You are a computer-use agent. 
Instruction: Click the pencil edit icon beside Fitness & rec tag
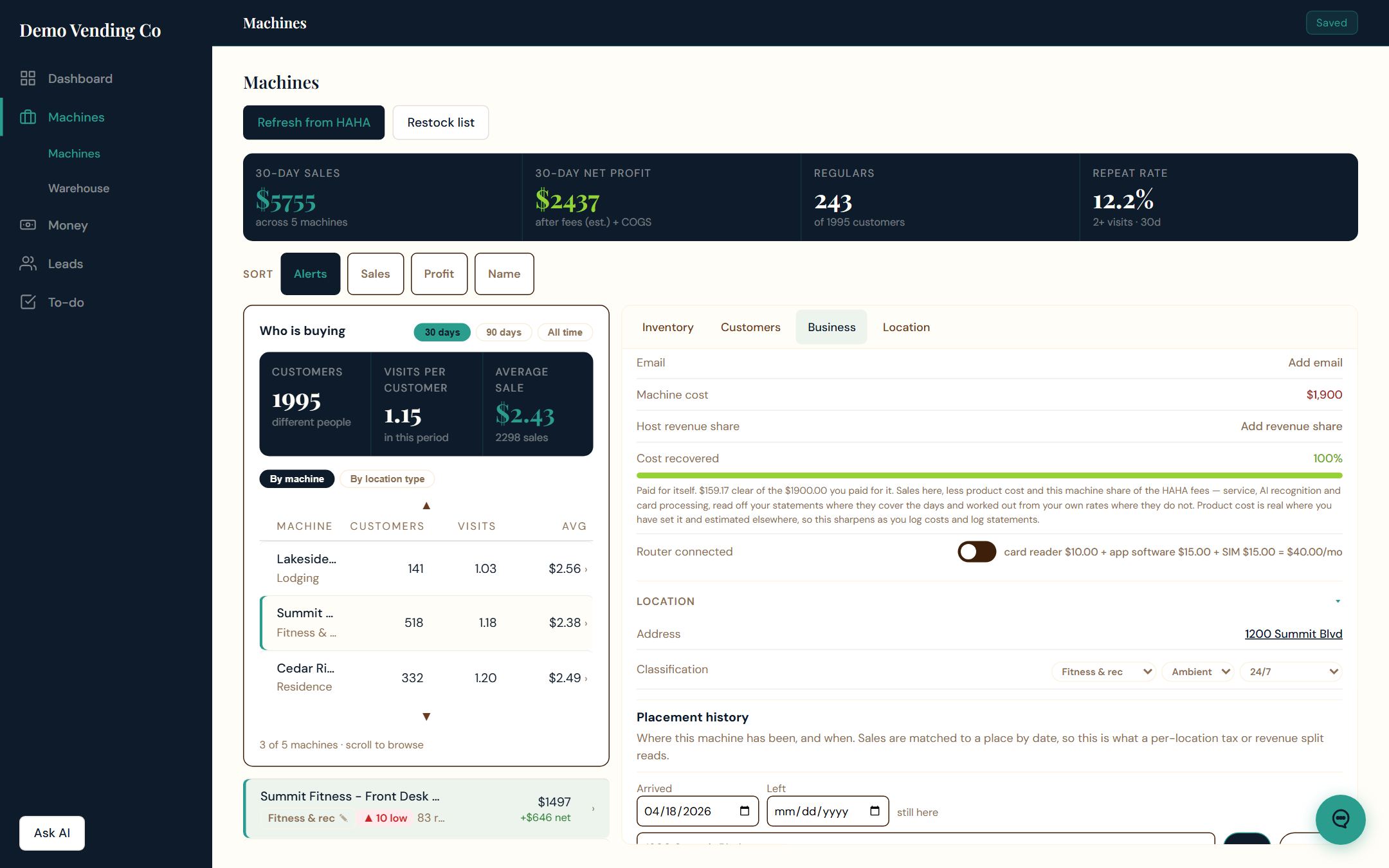pos(344,818)
